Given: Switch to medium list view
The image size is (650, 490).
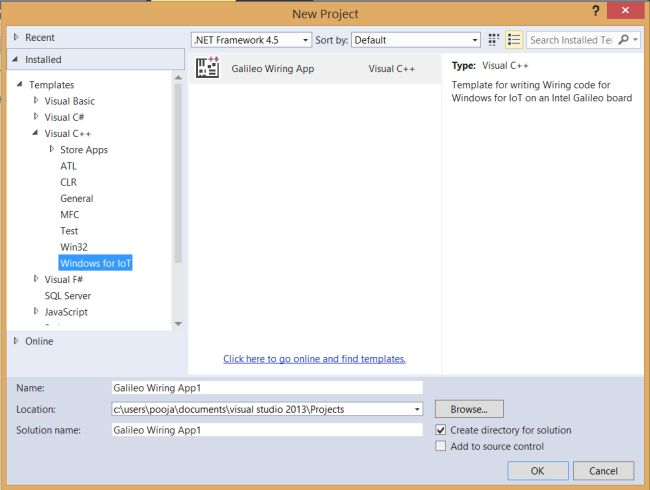Looking at the screenshot, I should tap(514, 40).
